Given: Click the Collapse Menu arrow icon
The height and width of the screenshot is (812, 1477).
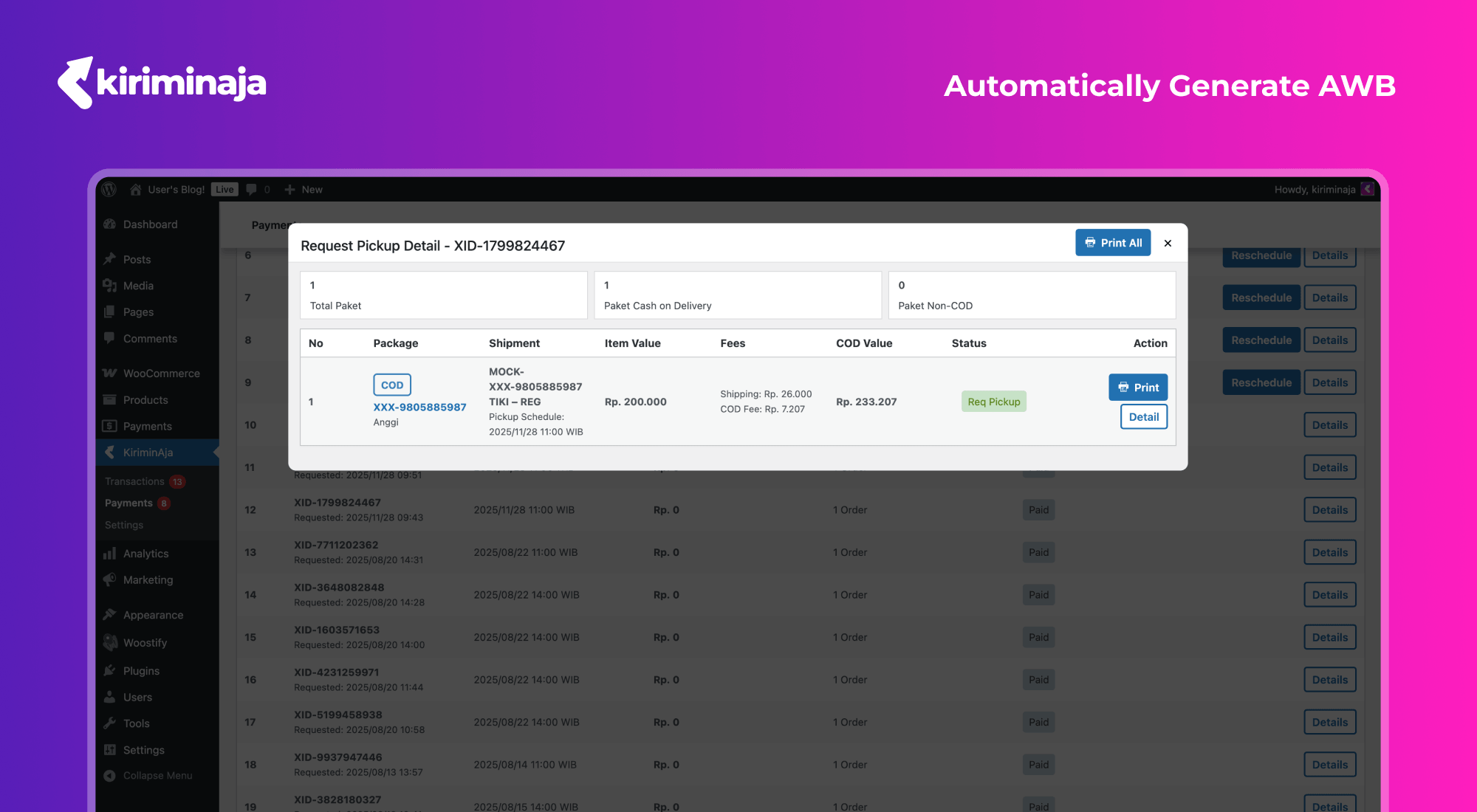Looking at the screenshot, I should pos(110,776).
